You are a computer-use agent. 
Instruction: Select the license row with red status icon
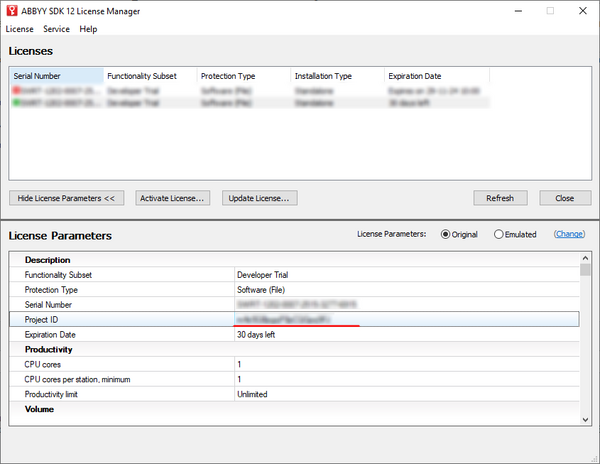click(57, 91)
